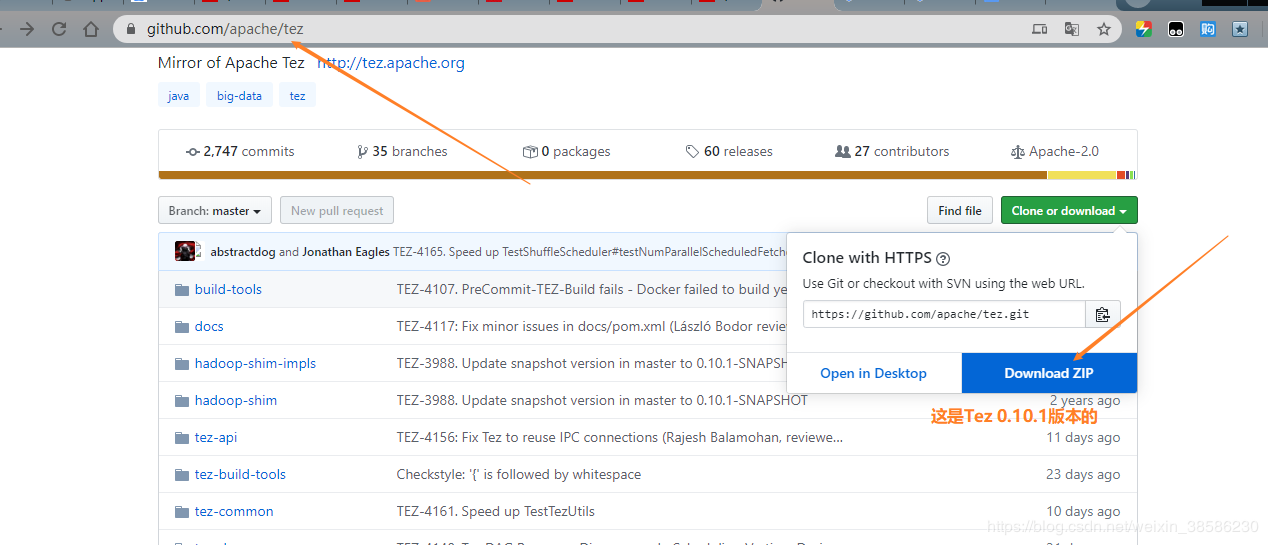Image resolution: width=1268 pixels, height=545 pixels.
Task: Open abstractdog author link
Action: [243, 252]
